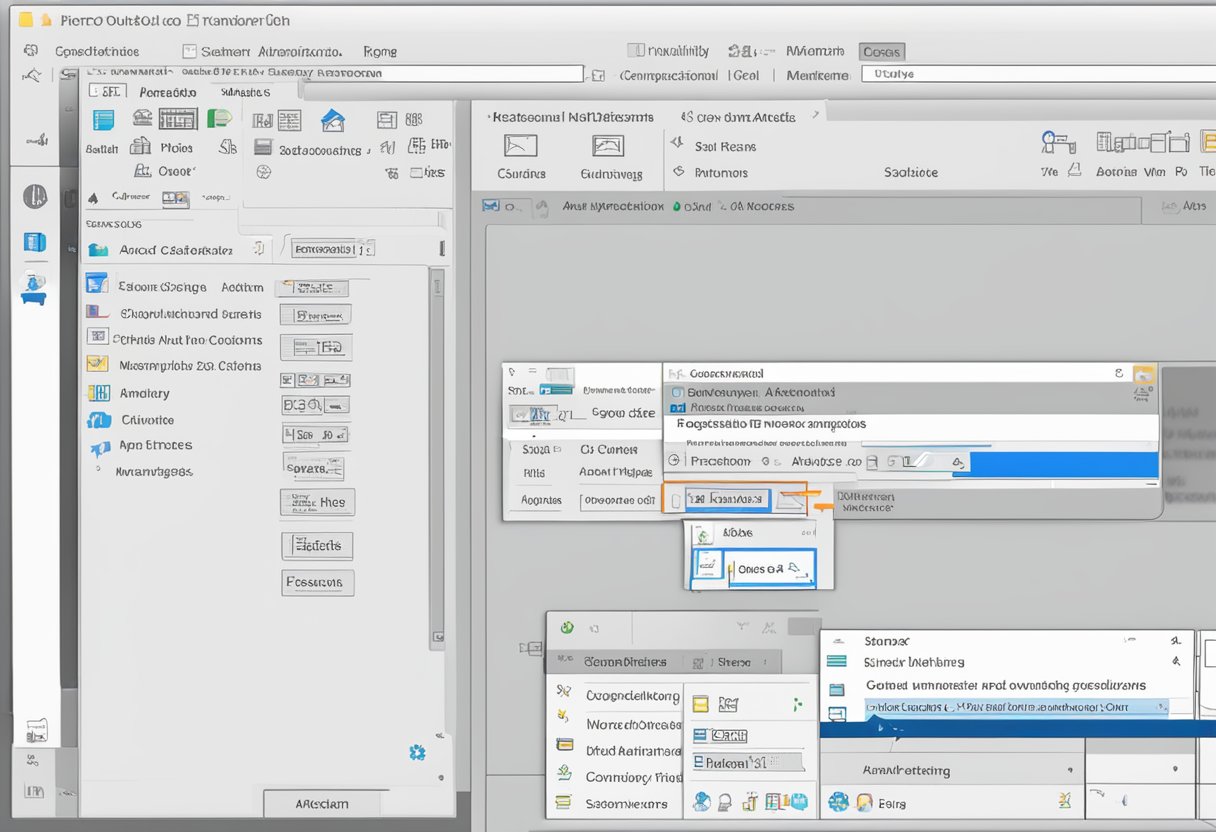This screenshot has width=1216, height=832.
Task: Toggle the checkbox next to Hnaiaittity
Action: [x=635, y=51]
